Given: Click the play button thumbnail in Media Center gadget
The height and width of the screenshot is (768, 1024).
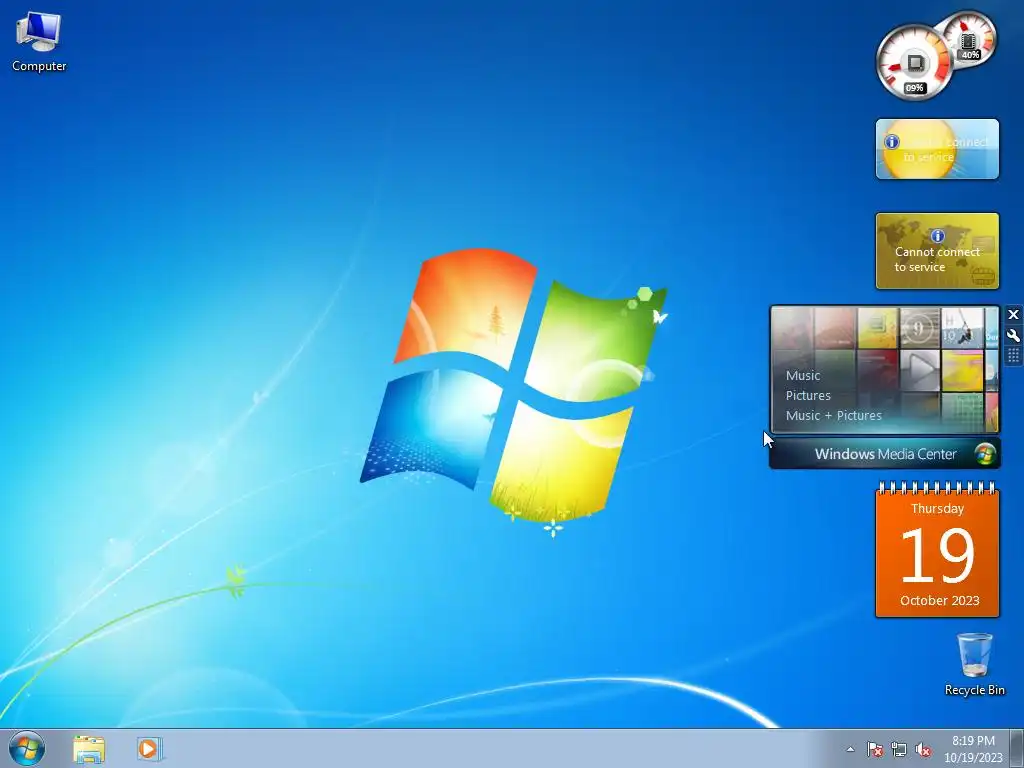Looking at the screenshot, I should coord(920,370).
